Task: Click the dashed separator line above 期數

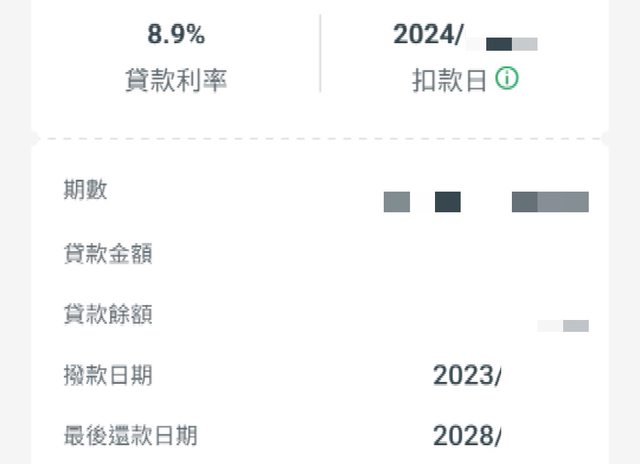Action: click(320, 139)
